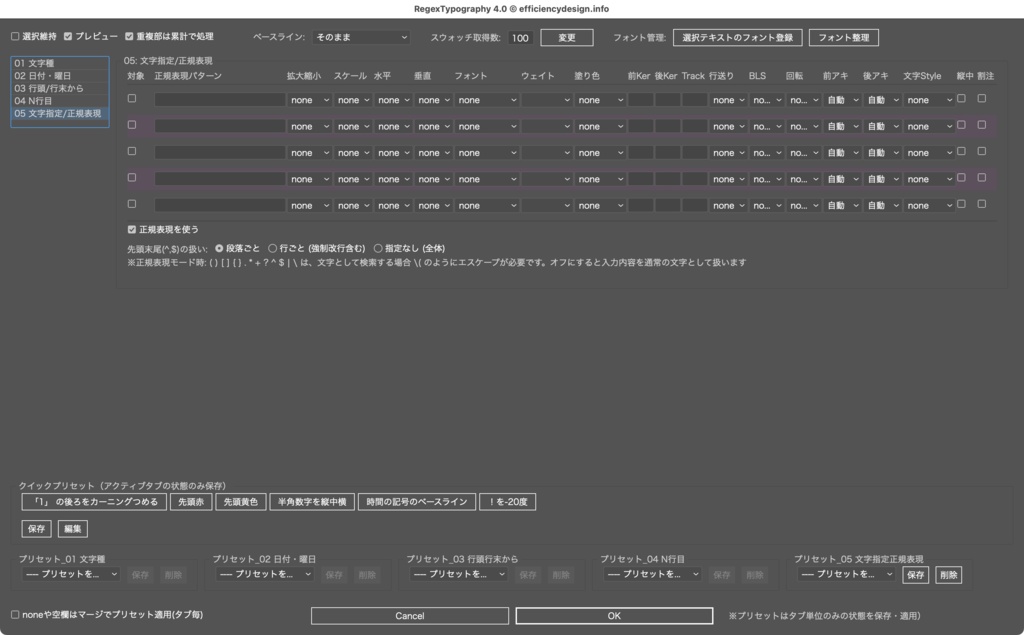Open the first row フォント dropdown

click(487, 99)
